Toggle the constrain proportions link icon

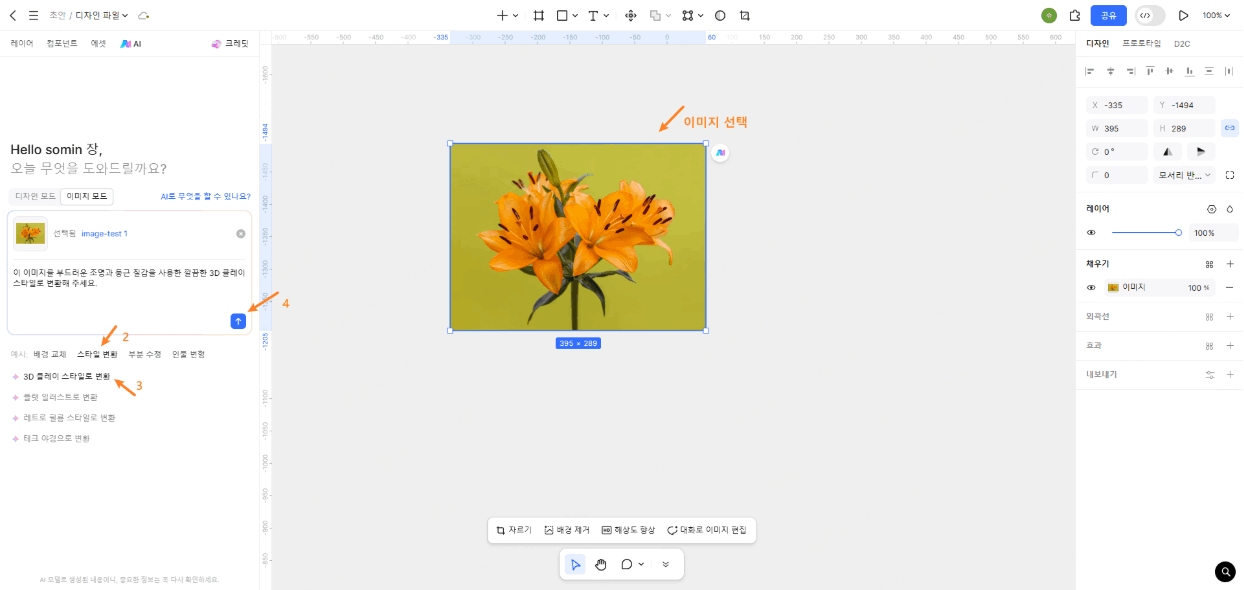(1230, 128)
